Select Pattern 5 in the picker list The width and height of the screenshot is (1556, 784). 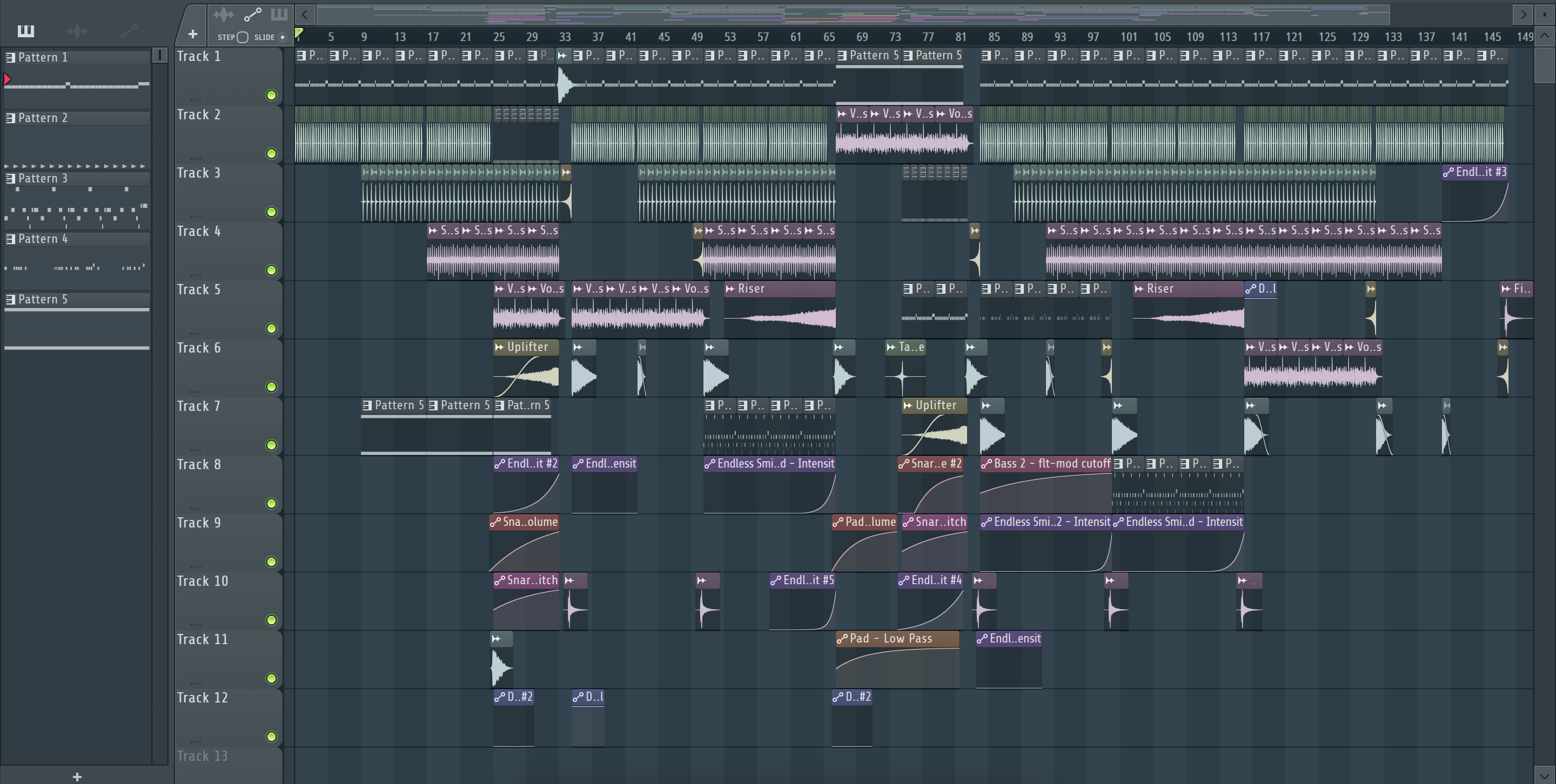point(77,299)
